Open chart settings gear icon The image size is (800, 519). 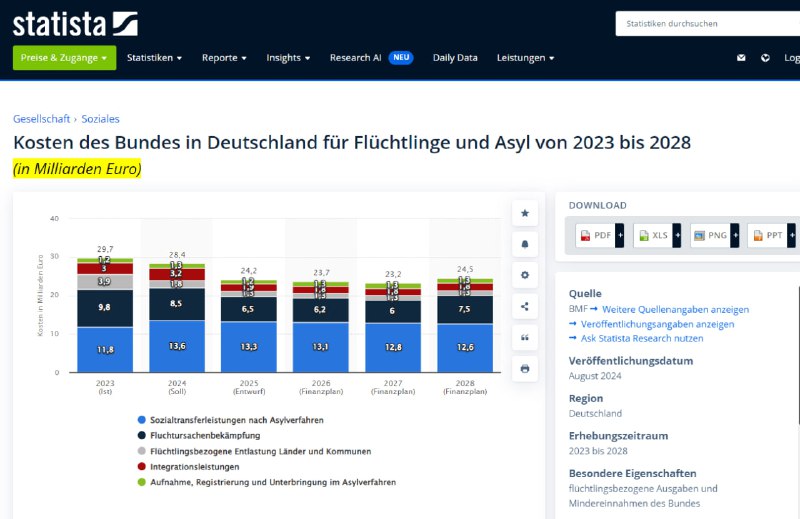(525, 275)
